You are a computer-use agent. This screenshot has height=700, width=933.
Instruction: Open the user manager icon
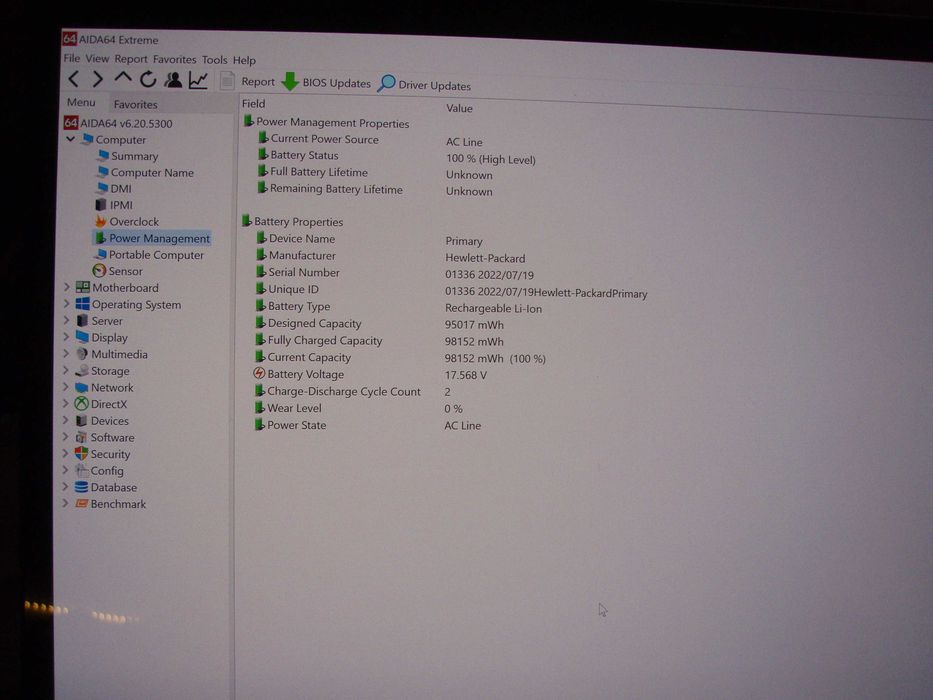point(173,80)
